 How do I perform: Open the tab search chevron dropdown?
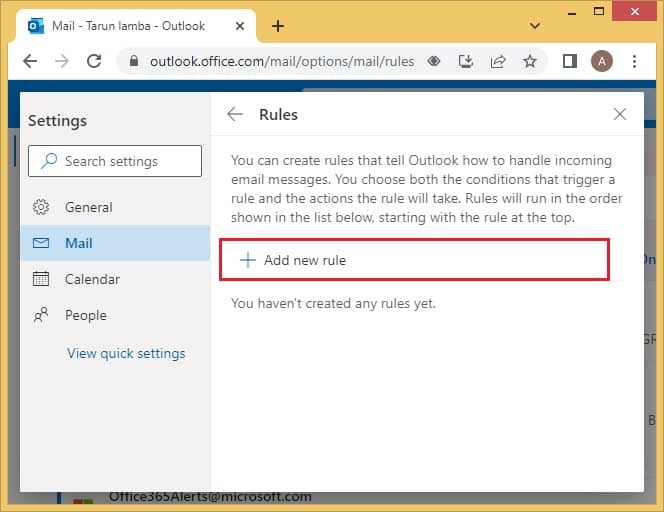click(x=535, y=26)
